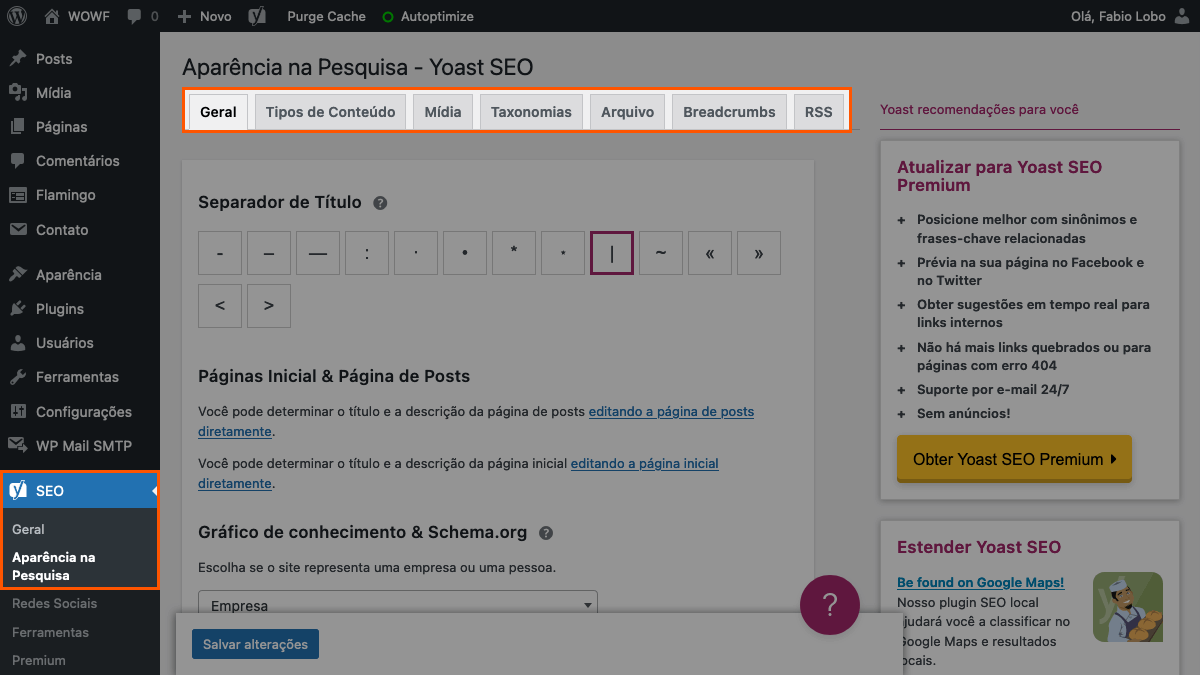This screenshot has height=675, width=1200.
Task: Open the WOWF site home icon
Action: tap(52, 16)
